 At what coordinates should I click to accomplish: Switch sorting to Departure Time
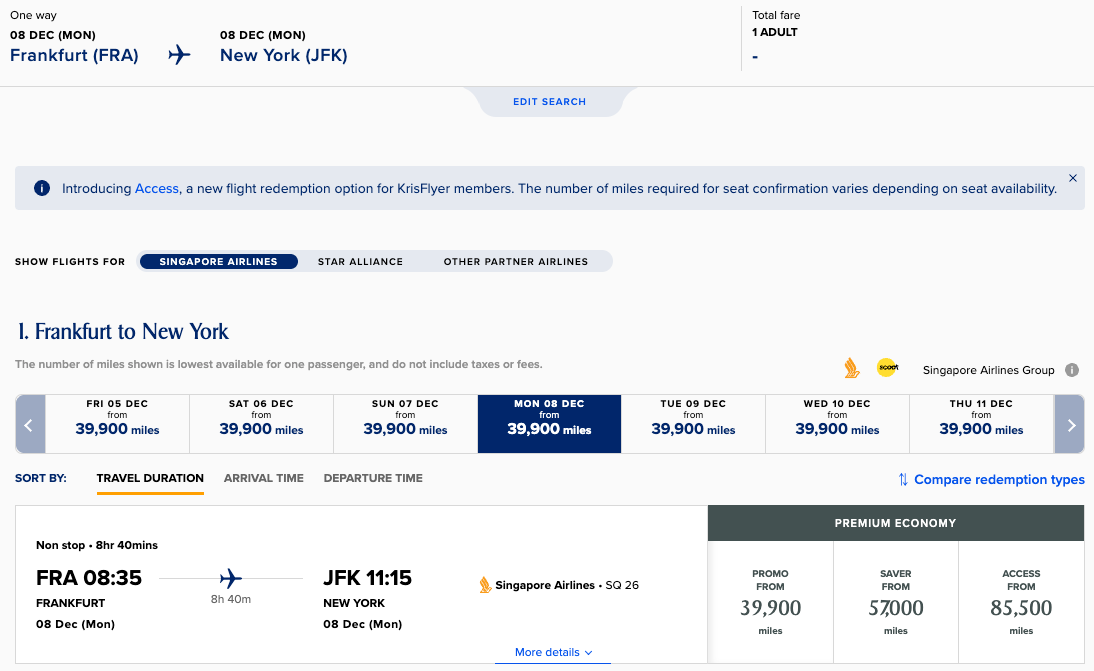(x=373, y=478)
